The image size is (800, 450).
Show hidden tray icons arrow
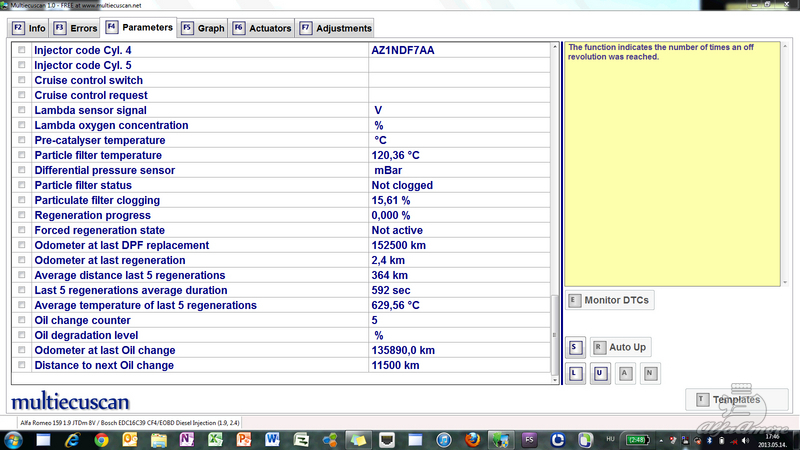tap(661, 440)
